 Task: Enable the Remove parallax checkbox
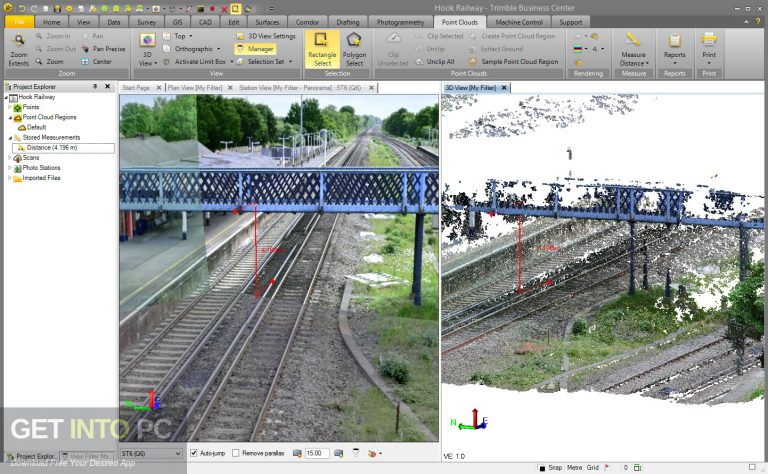click(236, 453)
